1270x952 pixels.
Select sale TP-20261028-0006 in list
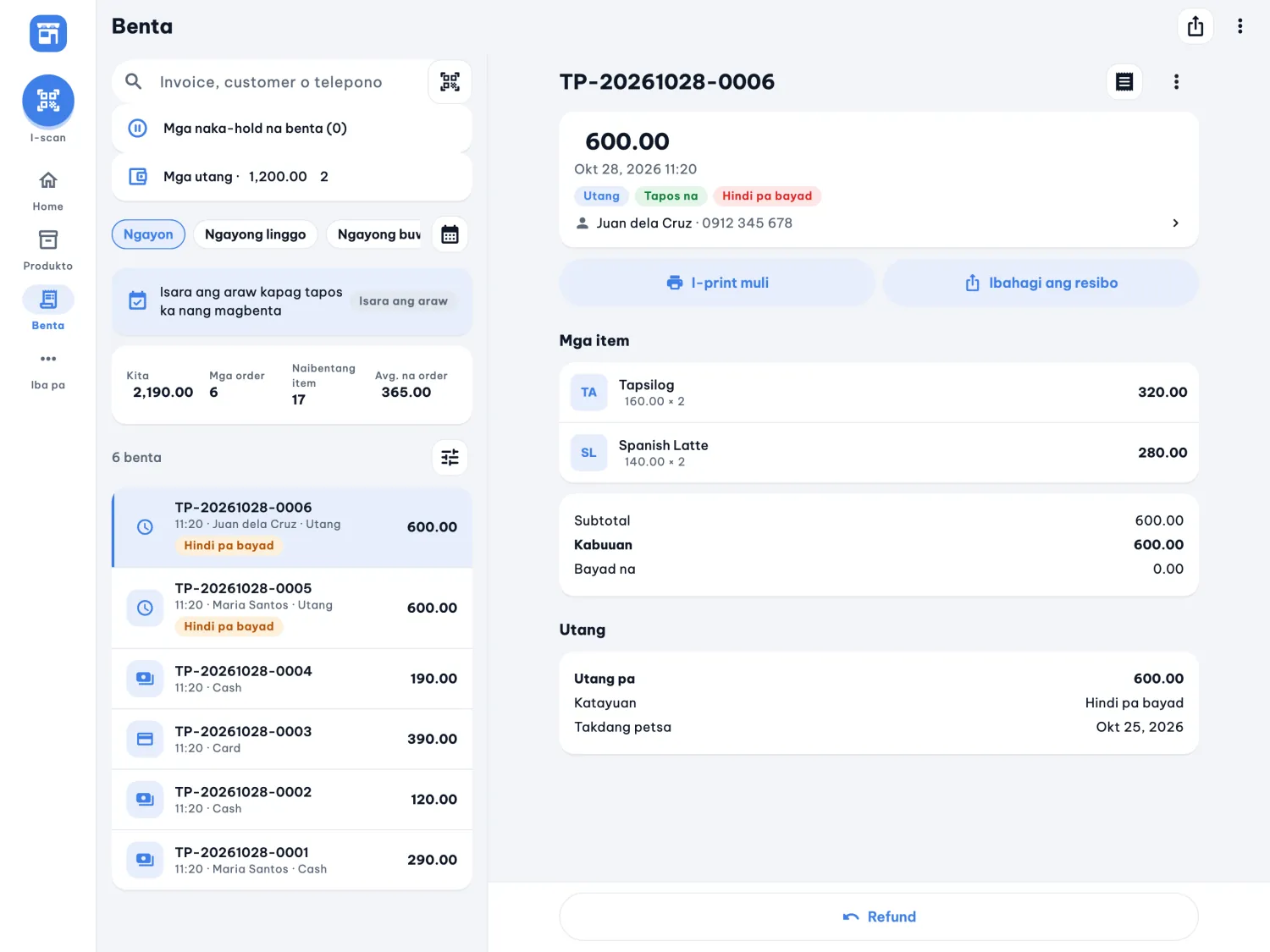coord(291,527)
